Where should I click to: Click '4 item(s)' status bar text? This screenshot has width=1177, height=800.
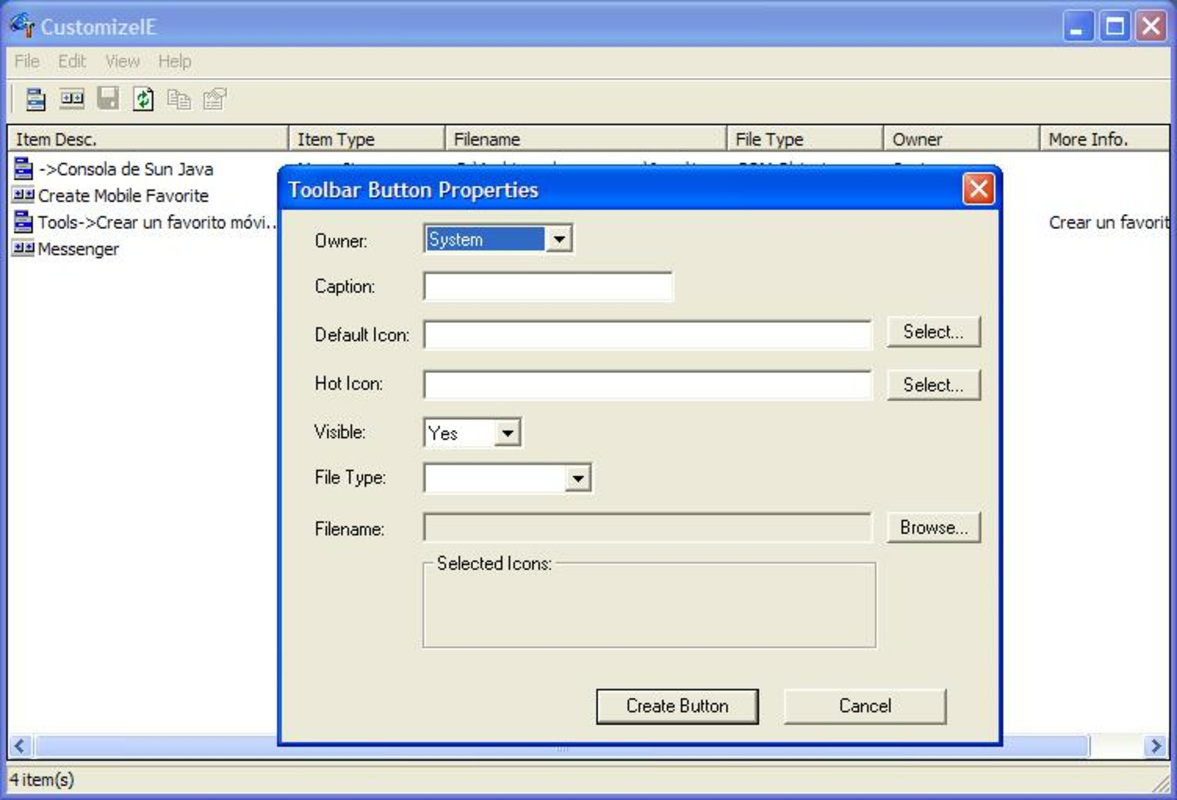click(42, 780)
